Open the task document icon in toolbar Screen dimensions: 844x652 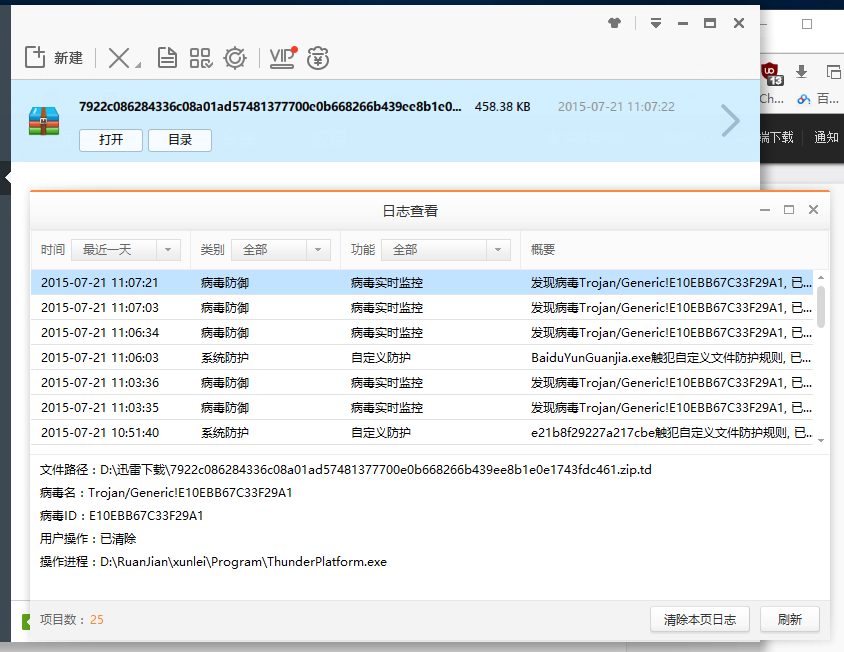tap(168, 58)
